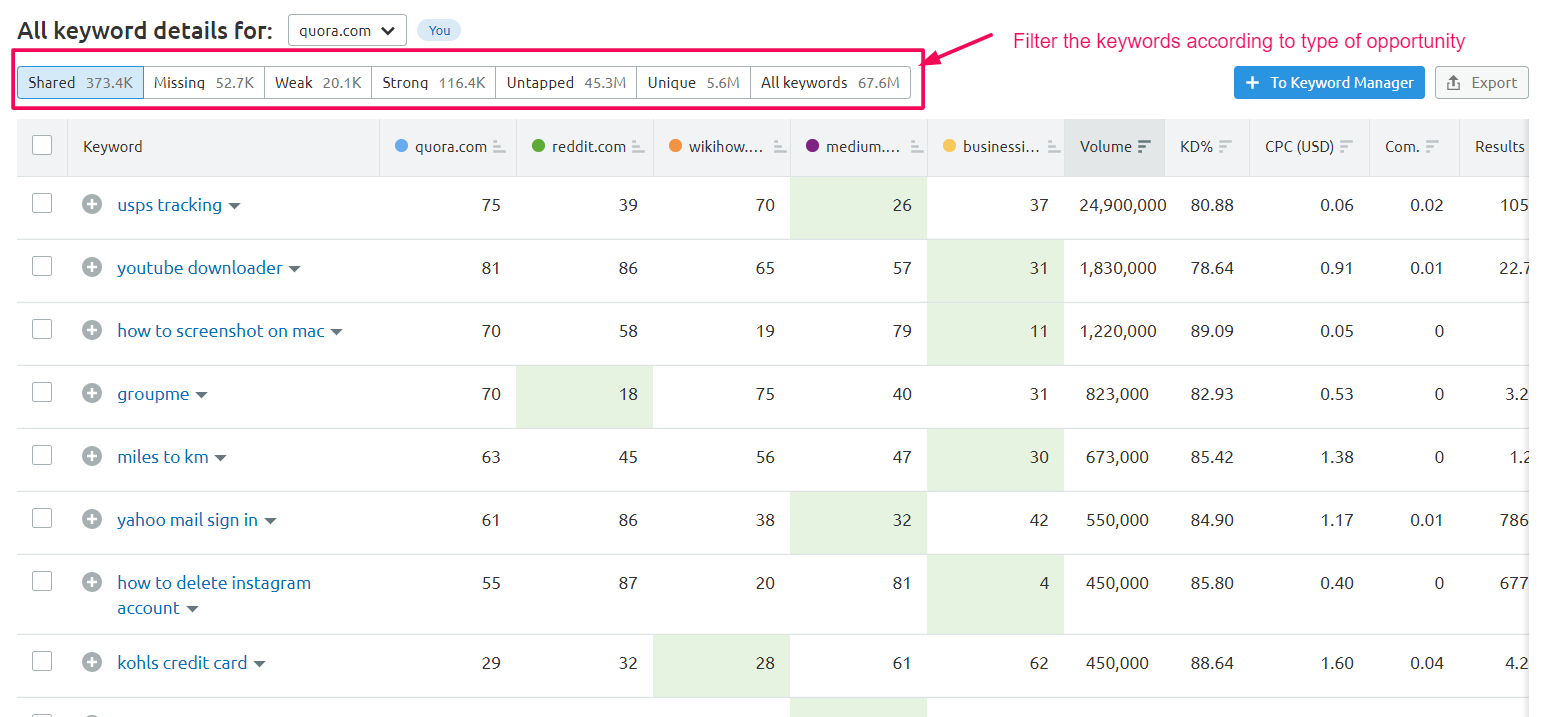Click the plus icon beside usps tracking
The height and width of the screenshot is (717, 1557).
pos(92,205)
